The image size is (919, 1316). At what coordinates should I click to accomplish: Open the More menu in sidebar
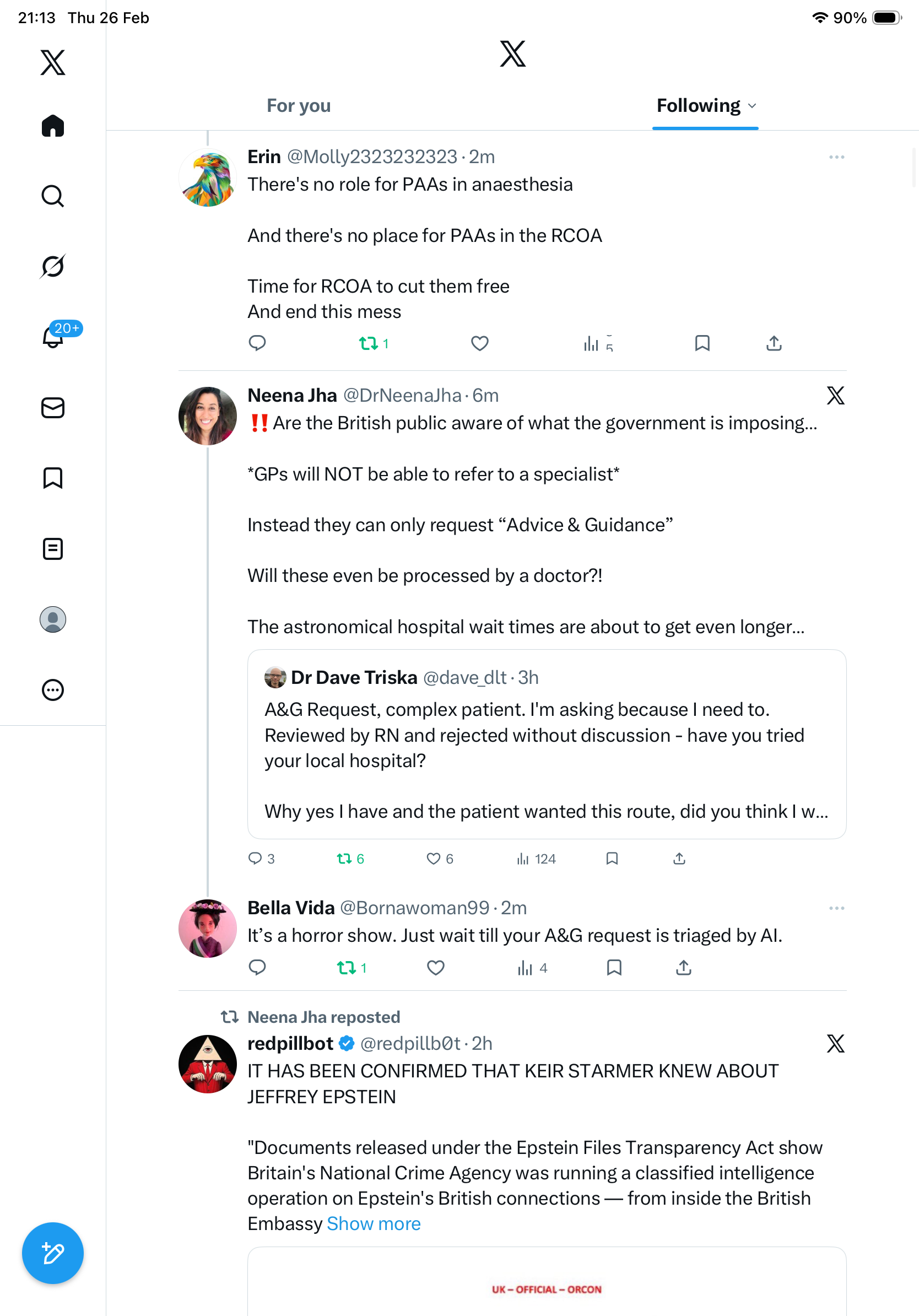coord(53,690)
